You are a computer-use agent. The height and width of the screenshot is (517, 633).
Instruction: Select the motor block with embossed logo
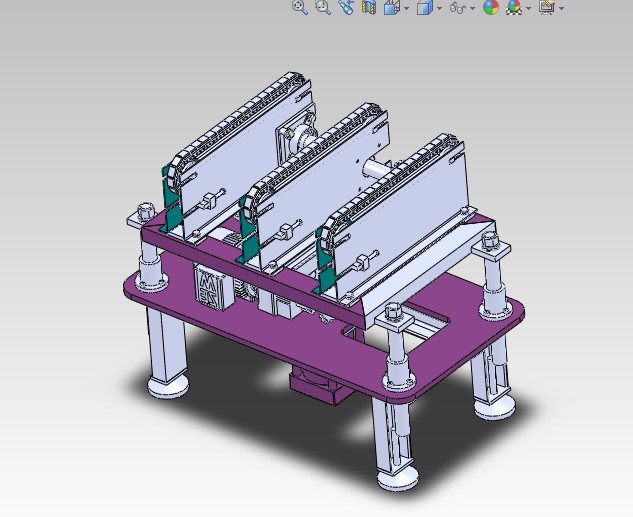click(213, 287)
